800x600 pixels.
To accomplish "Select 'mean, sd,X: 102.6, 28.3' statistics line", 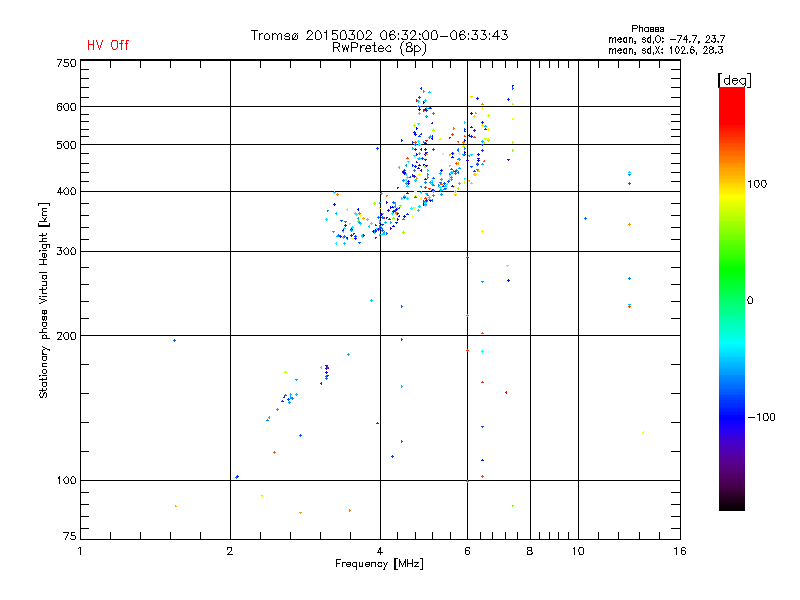I will point(665,51).
